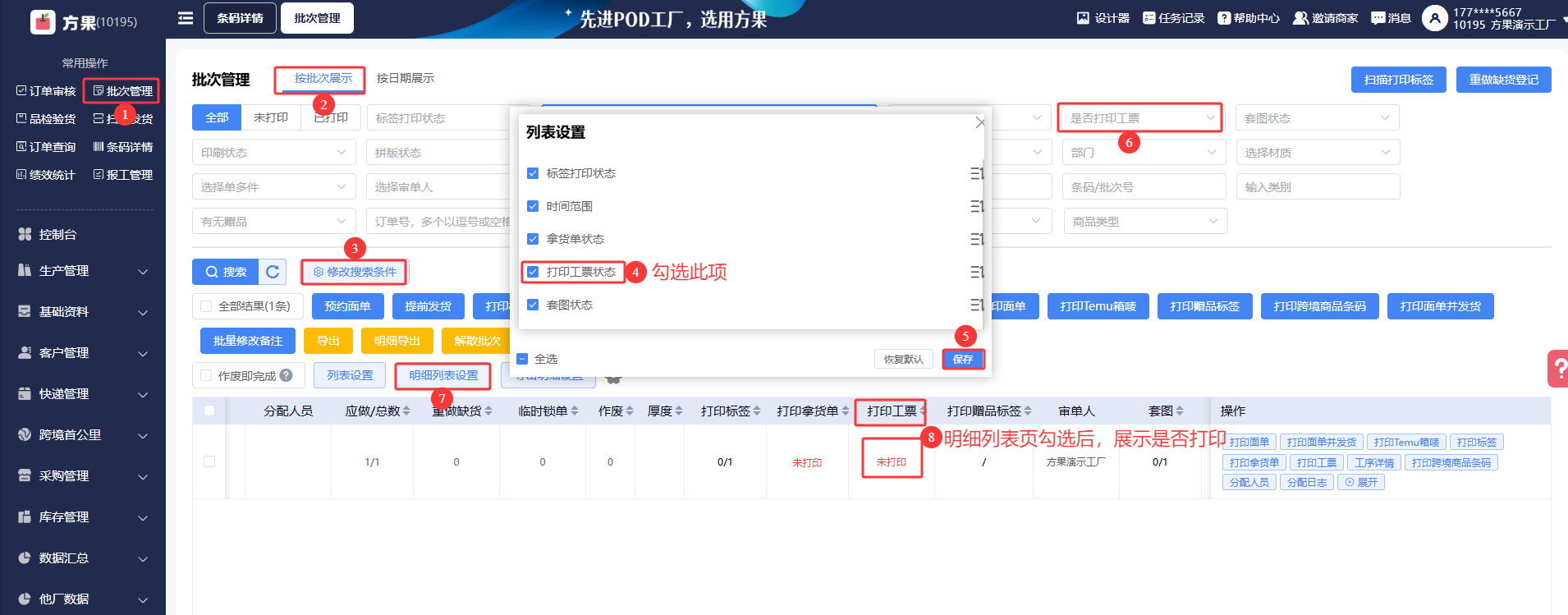This screenshot has height=615, width=1568.
Task: Sort the table by the 临时锁单 column arrows
Action: tap(575, 411)
